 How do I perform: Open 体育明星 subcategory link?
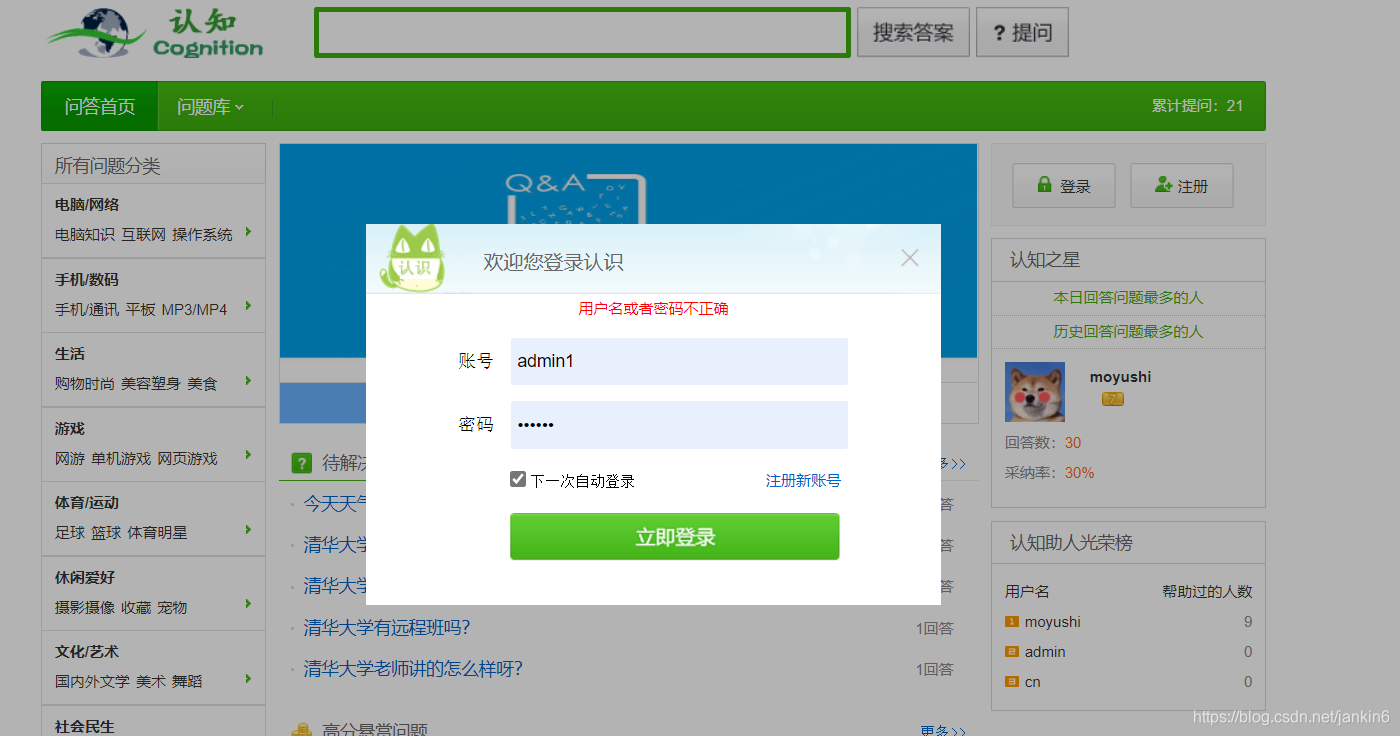pyautogui.click(x=157, y=533)
